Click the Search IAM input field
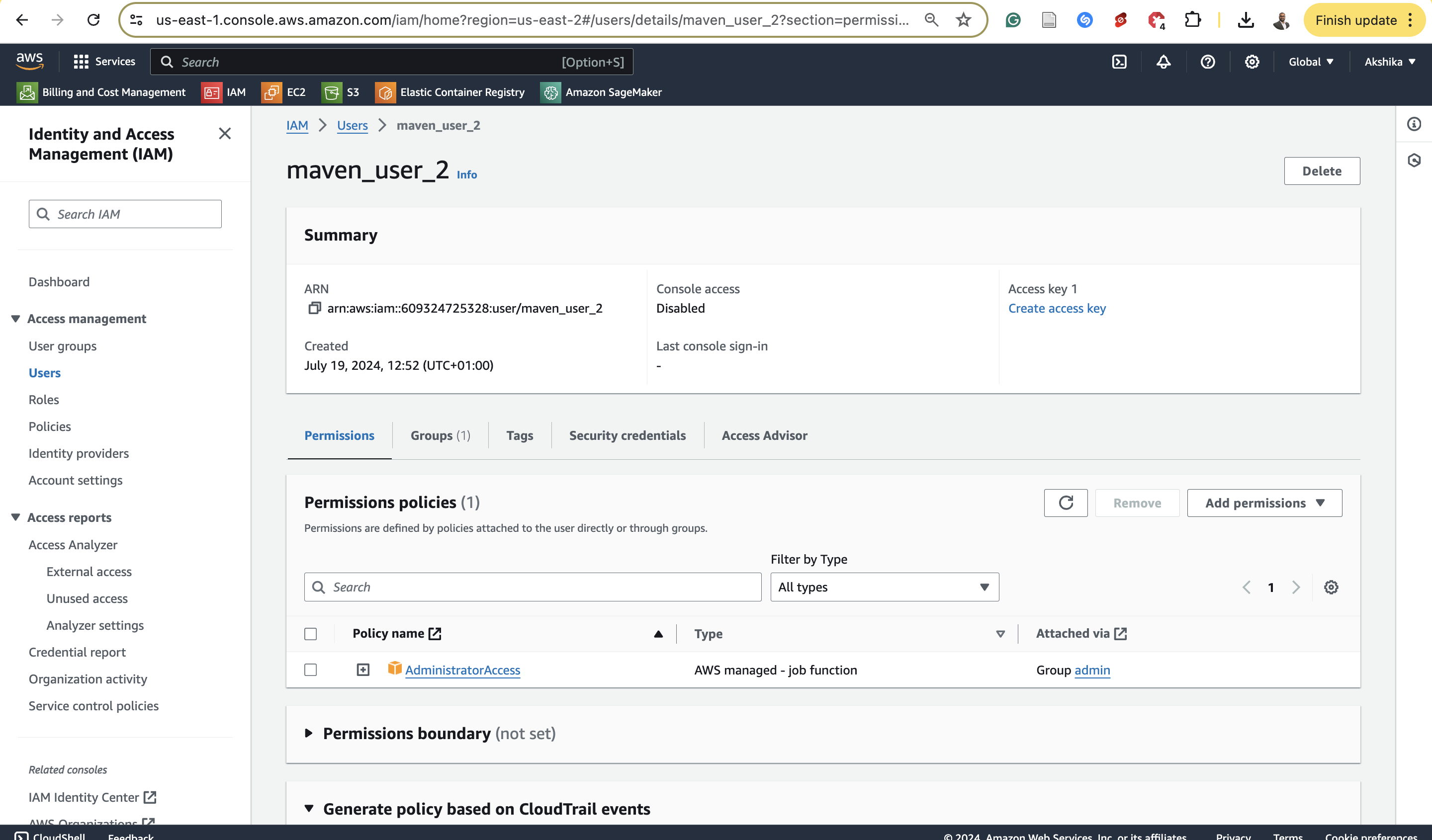 pyautogui.click(x=125, y=214)
